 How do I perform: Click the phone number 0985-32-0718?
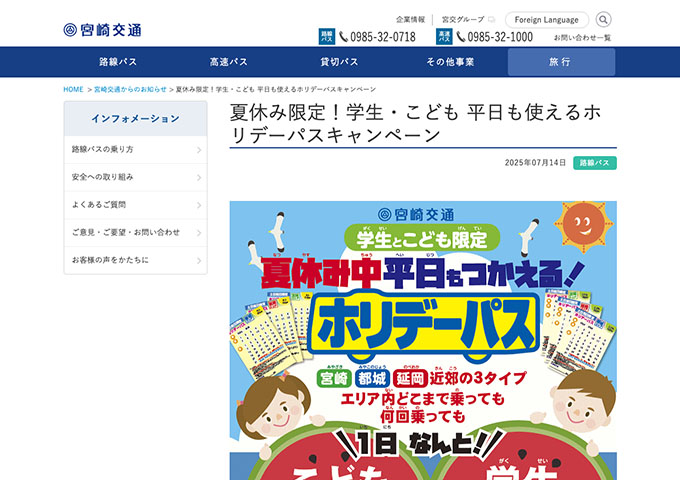[383, 37]
